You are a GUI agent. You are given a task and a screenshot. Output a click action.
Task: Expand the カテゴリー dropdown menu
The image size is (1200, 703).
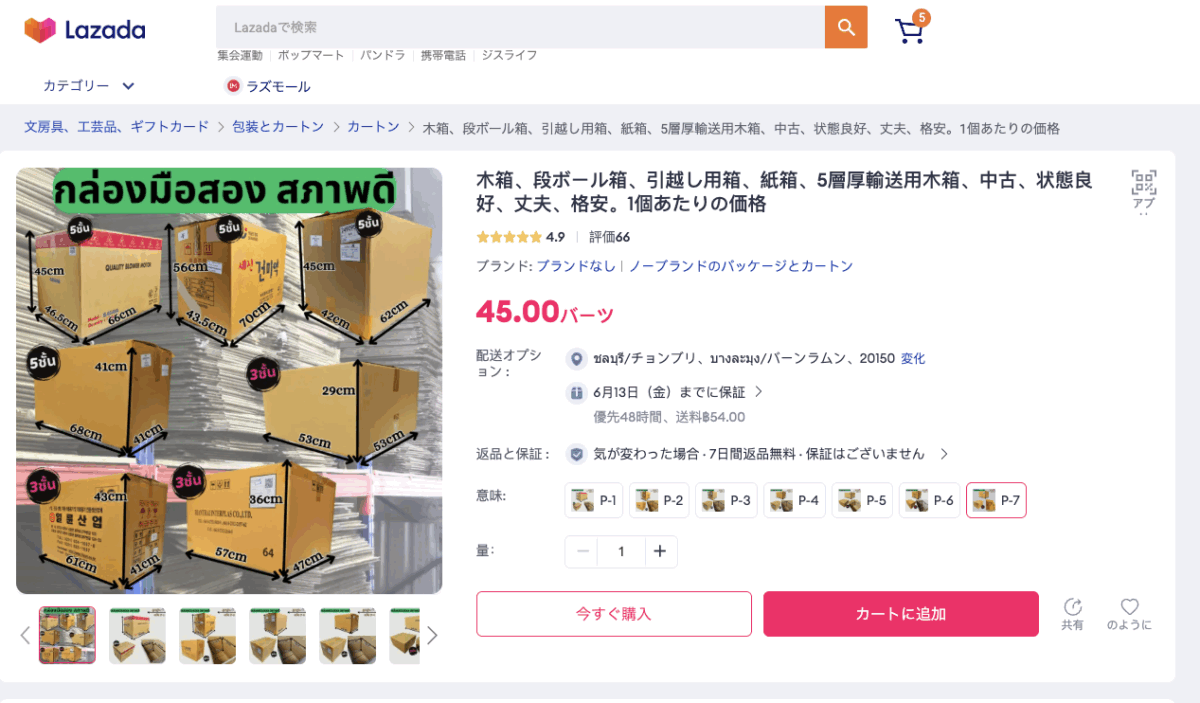(x=89, y=86)
